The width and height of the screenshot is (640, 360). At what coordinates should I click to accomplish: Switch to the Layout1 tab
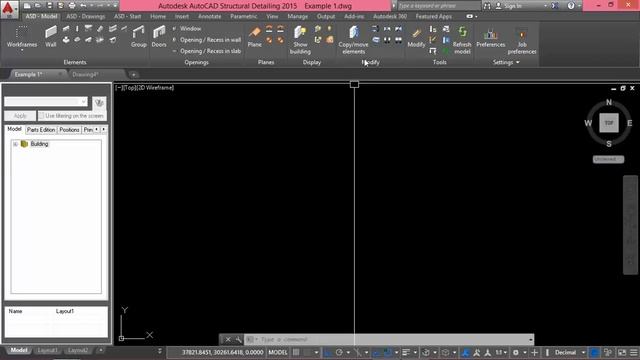(x=47, y=350)
